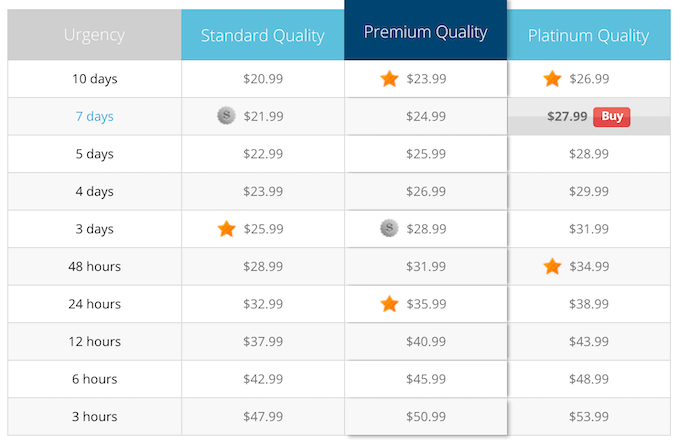Image resolution: width=680 pixels, height=444 pixels.
Task: Click the star icon beside $23.99
Action: [389, 79]
